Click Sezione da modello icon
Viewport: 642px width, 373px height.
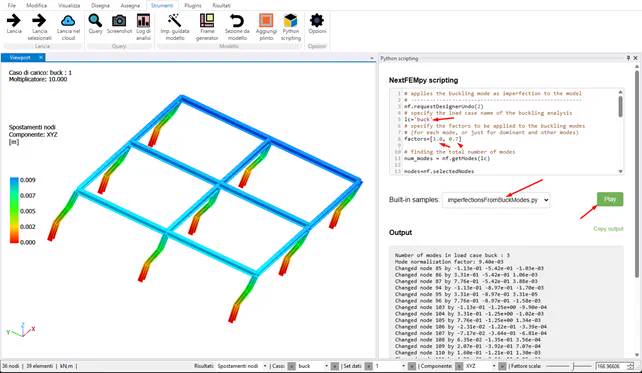coord(237,20)
